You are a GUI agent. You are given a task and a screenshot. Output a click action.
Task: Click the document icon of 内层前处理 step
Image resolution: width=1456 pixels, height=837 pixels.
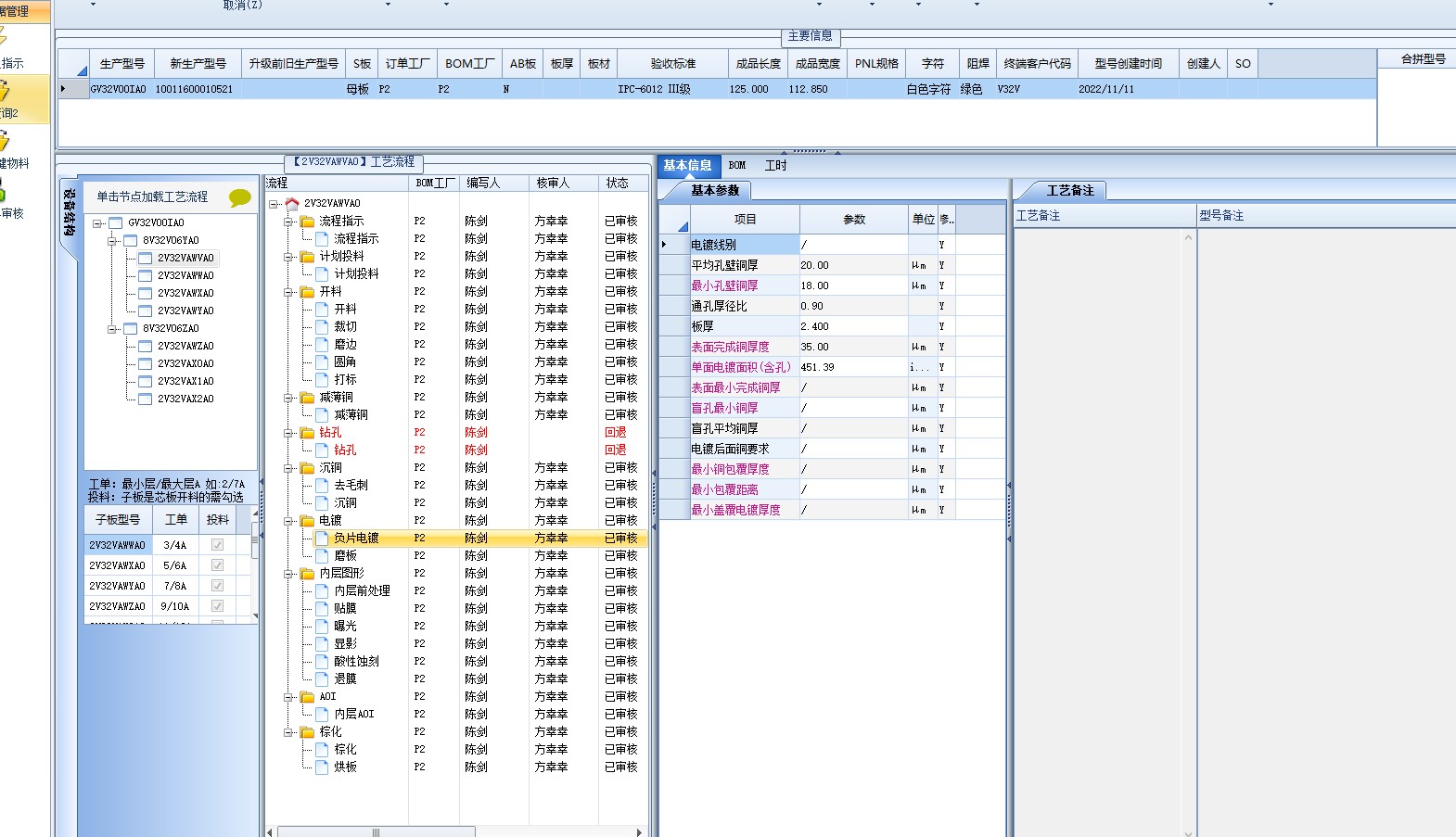322,590
